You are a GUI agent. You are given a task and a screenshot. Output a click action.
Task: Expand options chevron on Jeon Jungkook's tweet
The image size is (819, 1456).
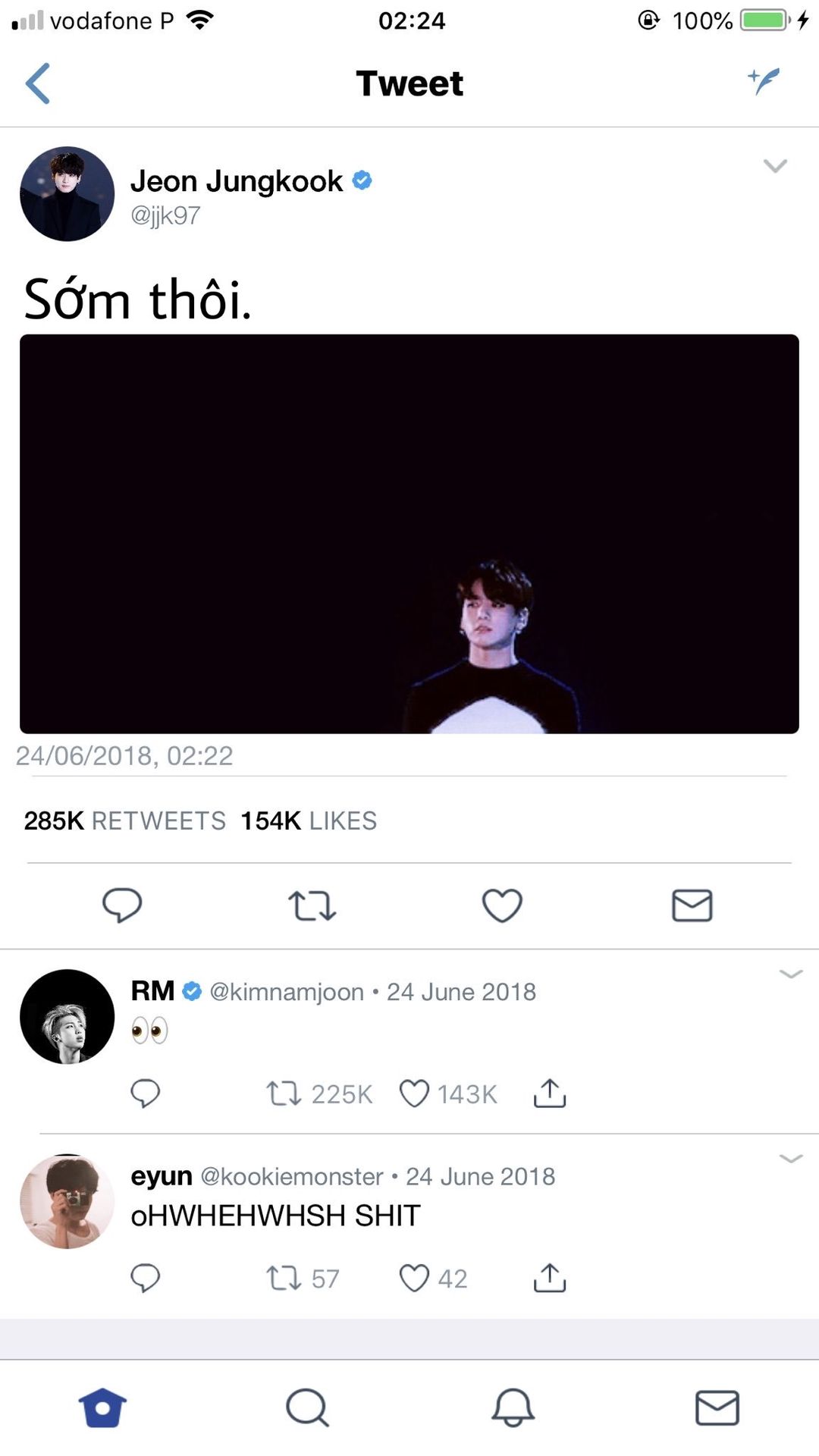775,166
